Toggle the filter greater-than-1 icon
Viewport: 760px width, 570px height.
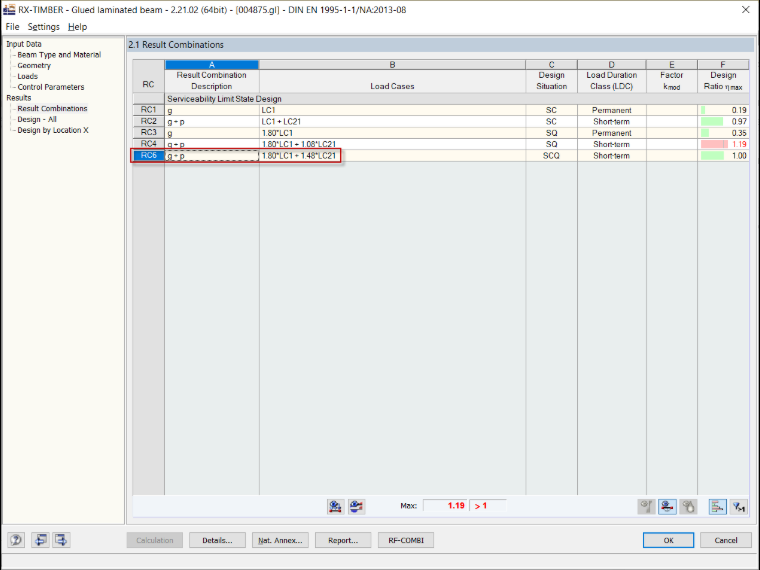point(739,507)
